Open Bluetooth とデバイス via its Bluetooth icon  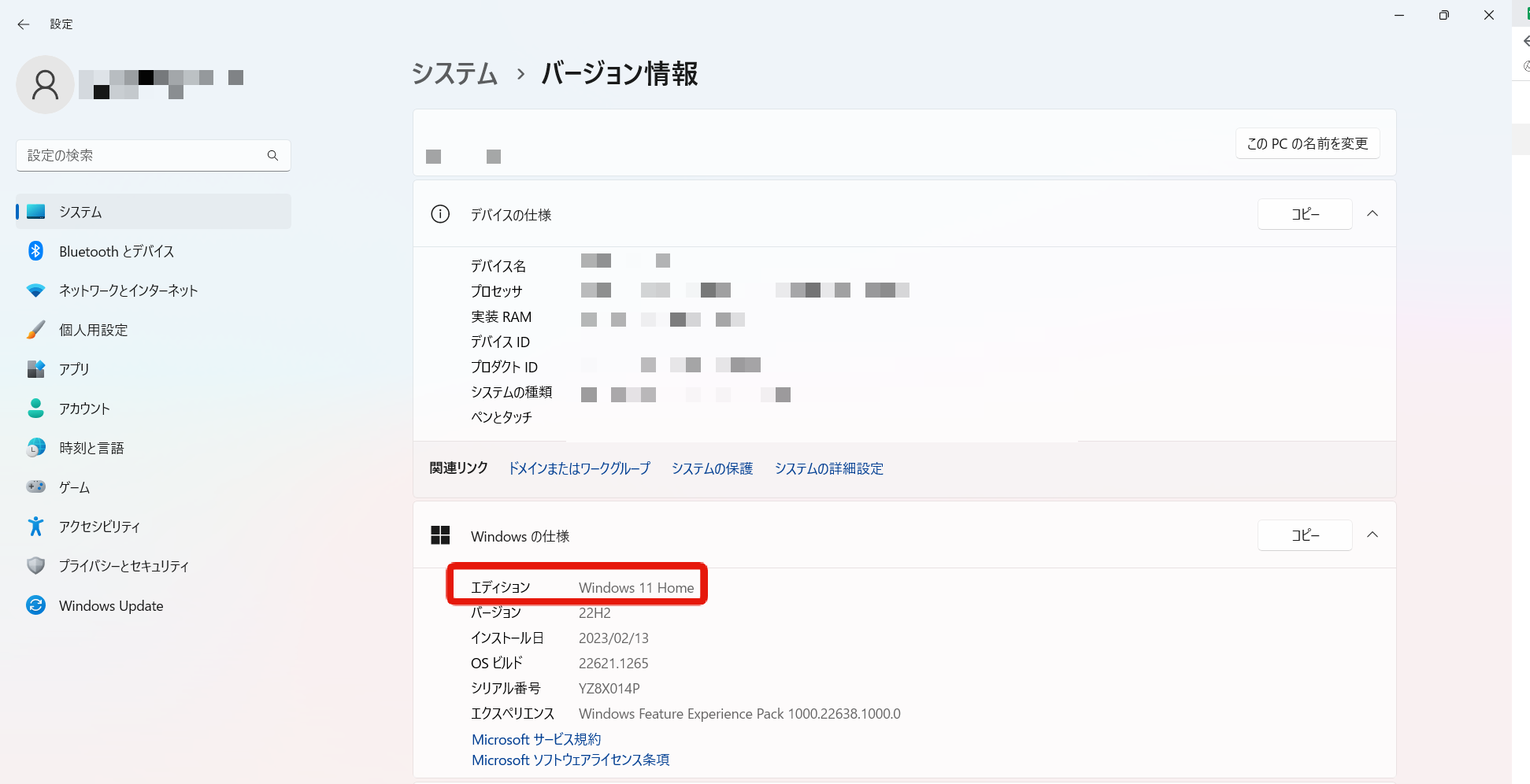click(x=35, y=251)
